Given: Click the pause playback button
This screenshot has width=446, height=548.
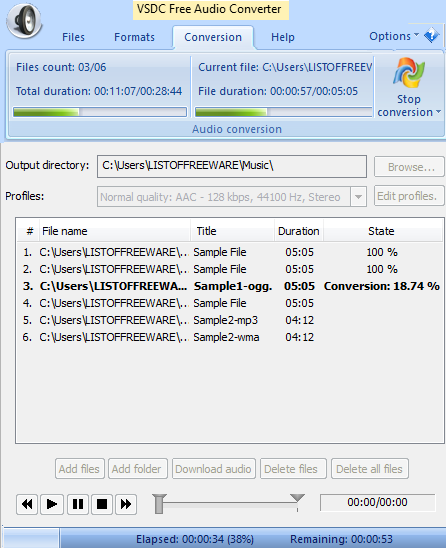Looking at the screenshot, I should tap(78, 504).
